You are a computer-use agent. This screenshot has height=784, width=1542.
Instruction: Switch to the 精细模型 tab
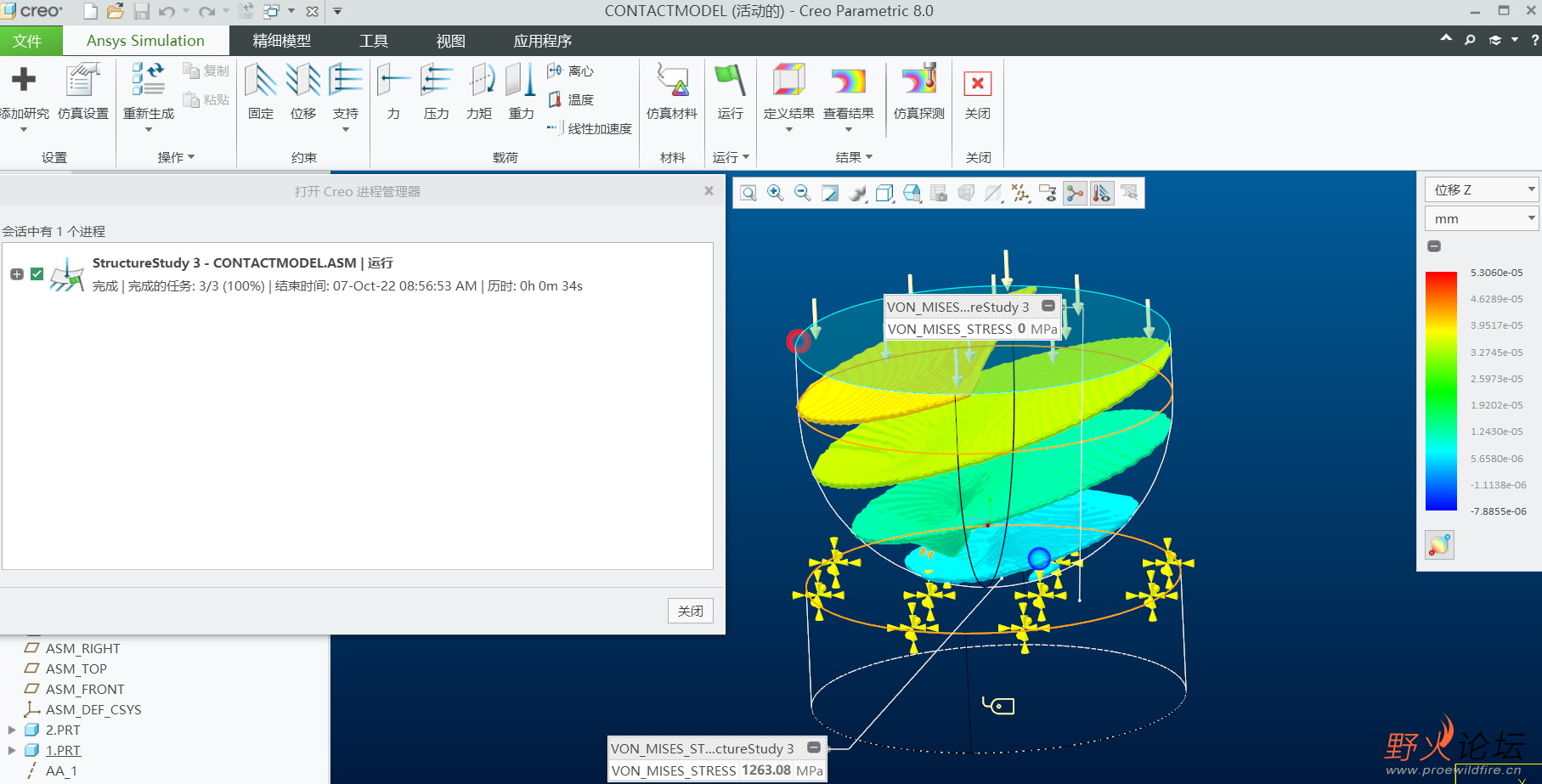(x=281, y=41)
